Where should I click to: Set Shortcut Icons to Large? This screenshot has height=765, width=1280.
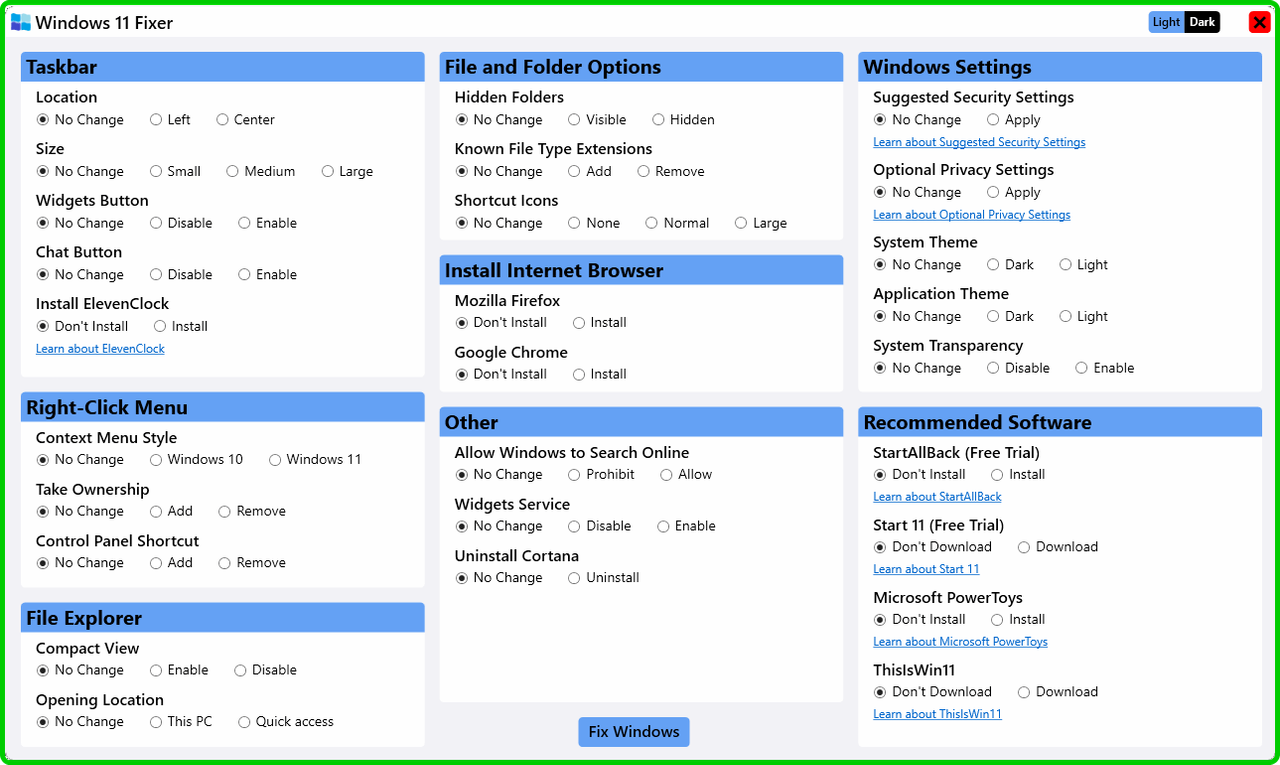761,223
